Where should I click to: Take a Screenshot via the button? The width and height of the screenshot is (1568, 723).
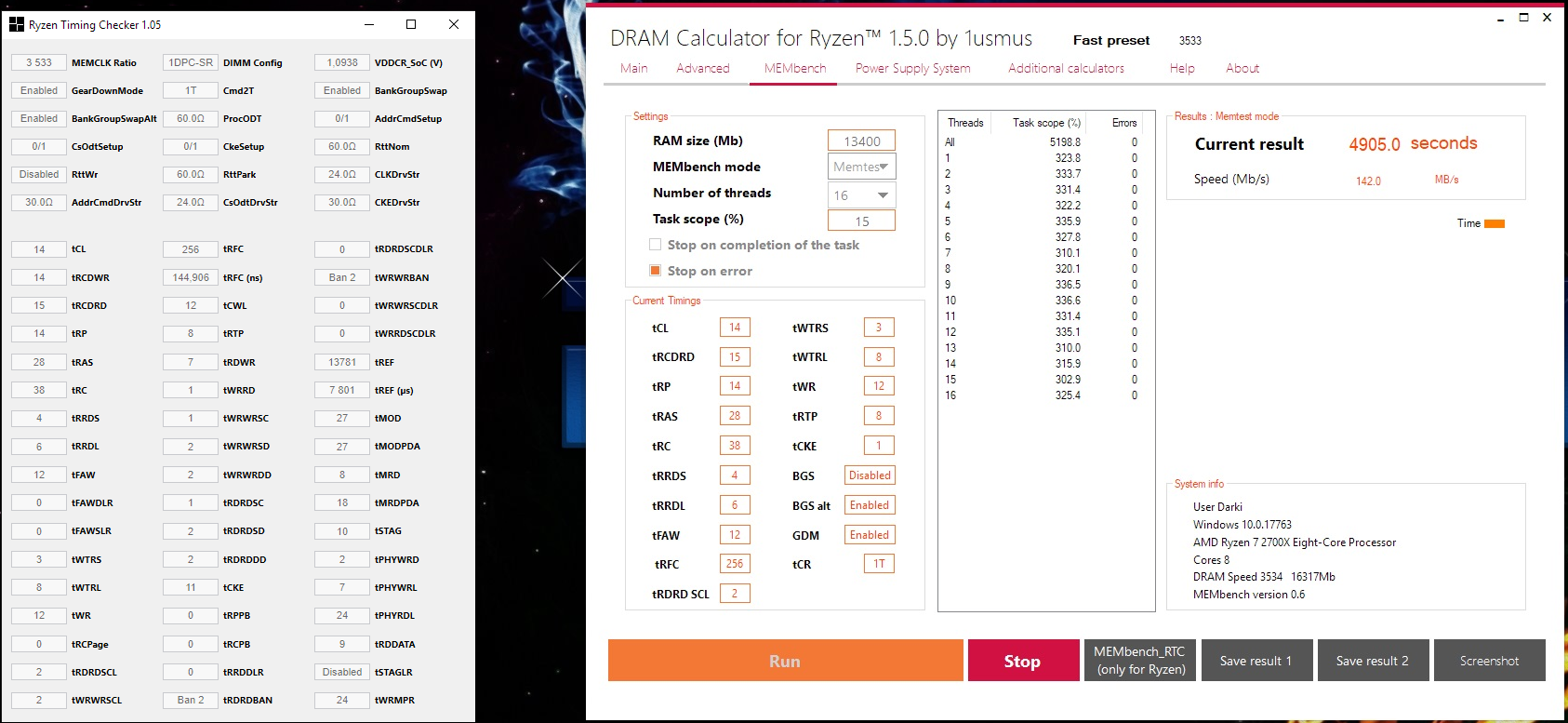[x=1490, y=661]
